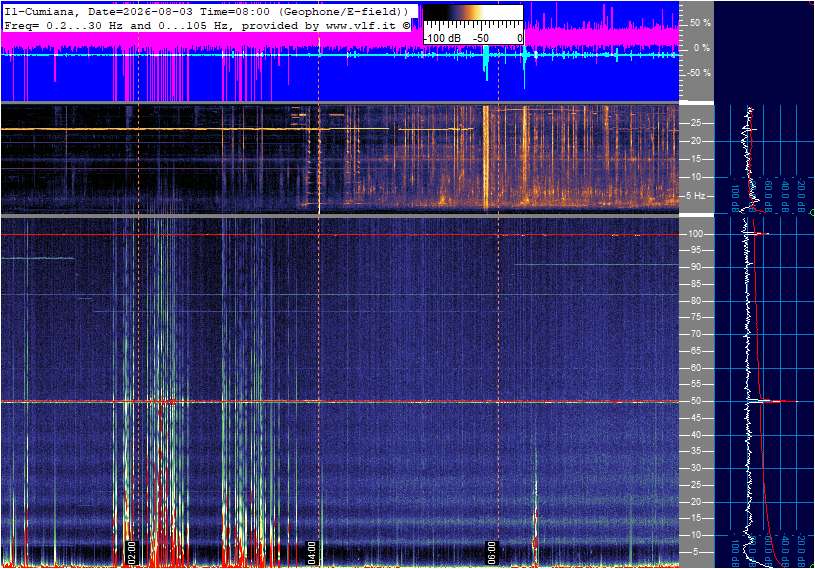Click the 65 frequency axis label
Viewport: 815px width, 569px height.
(695, 351)
